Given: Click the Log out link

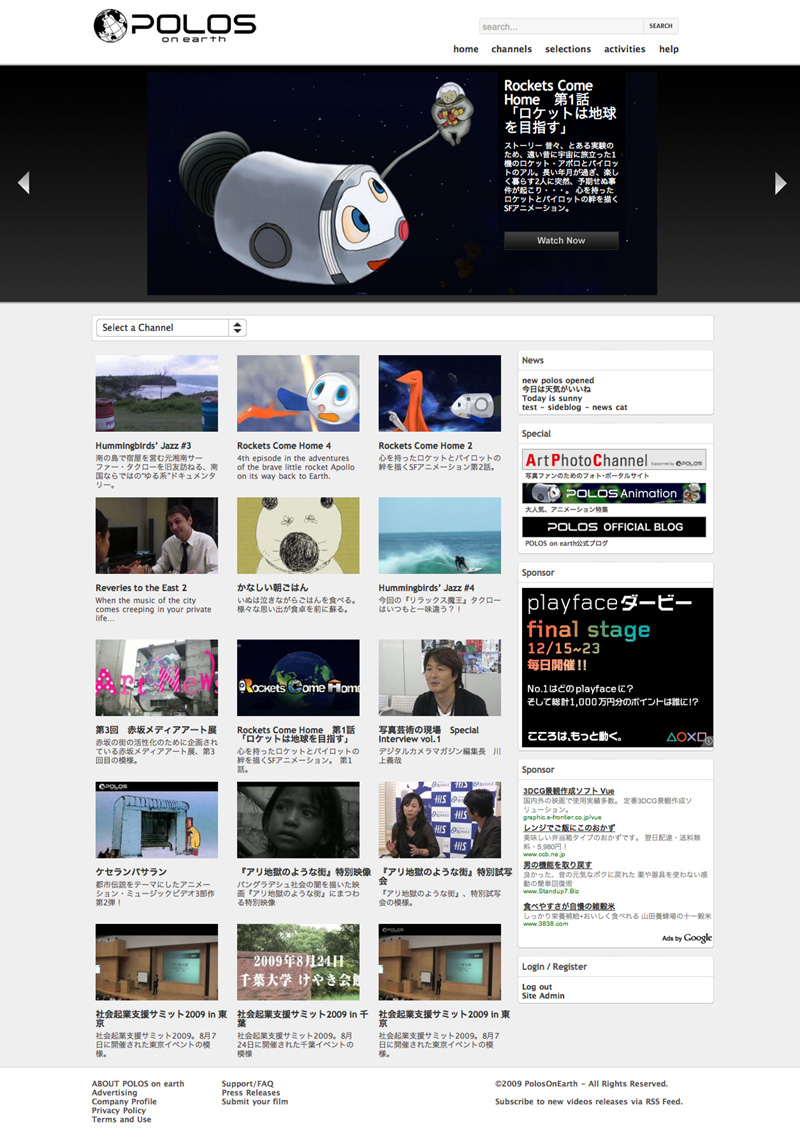Looking at the screenshot, I should pyautogui.click(x=537, y=987).
